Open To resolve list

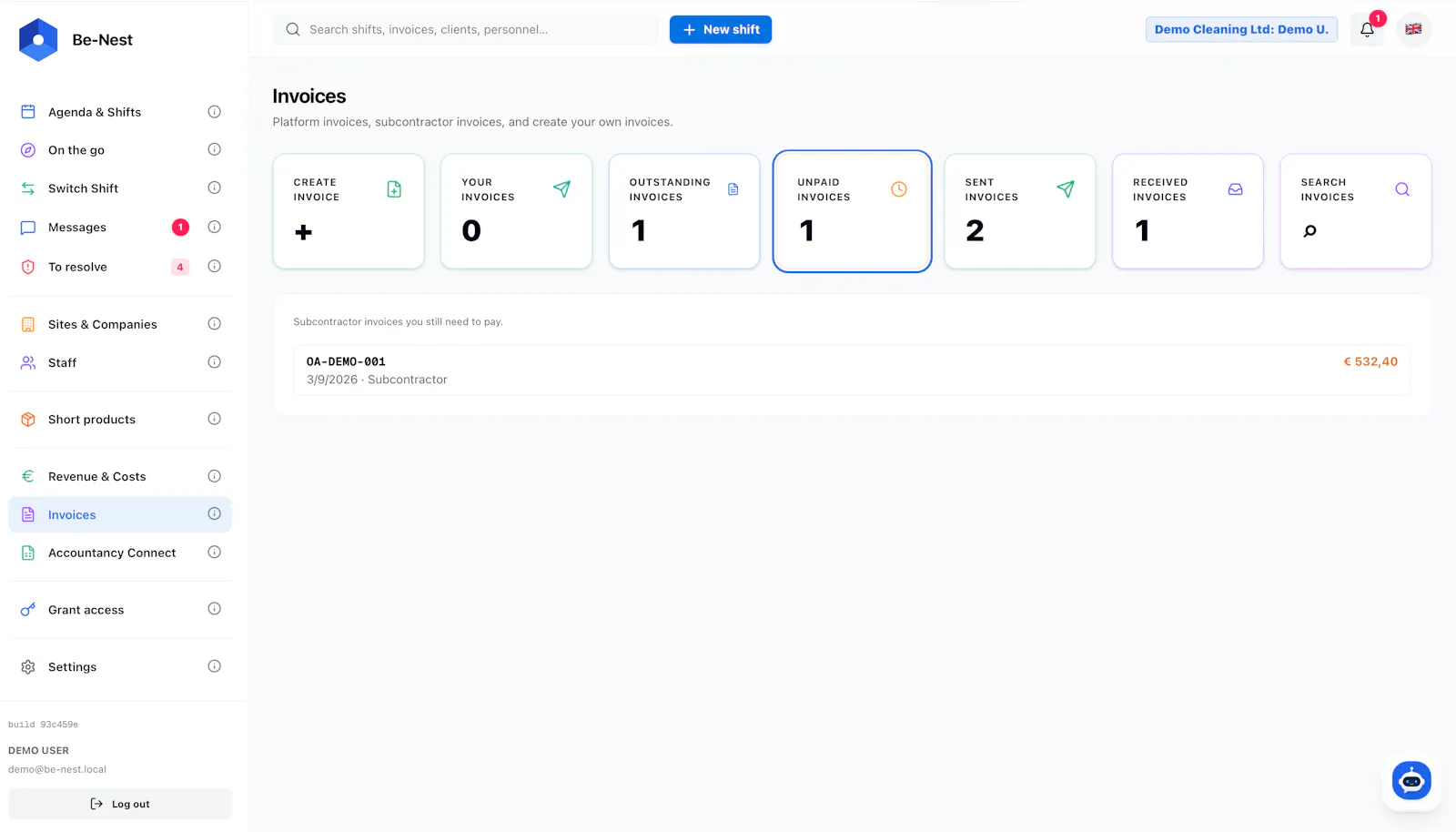[x=120, y=267]
